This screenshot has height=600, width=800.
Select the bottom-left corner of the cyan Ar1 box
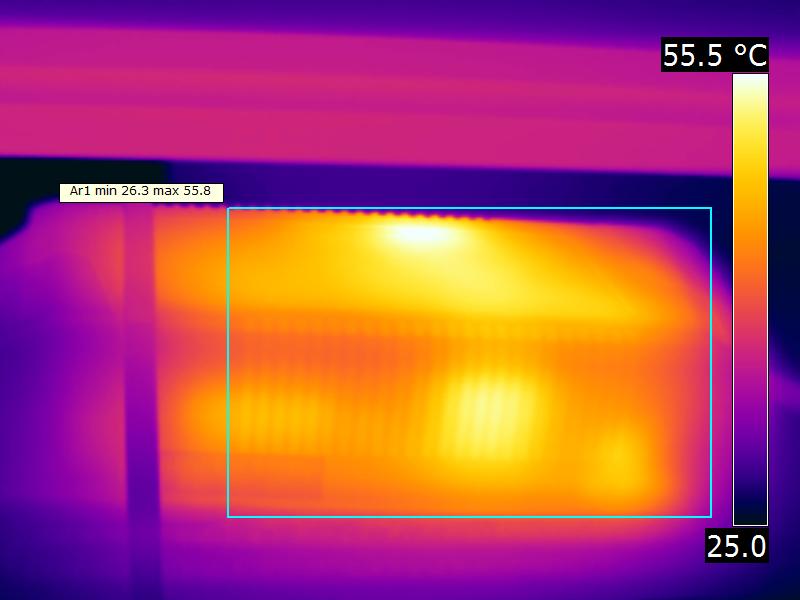[228, 517]
